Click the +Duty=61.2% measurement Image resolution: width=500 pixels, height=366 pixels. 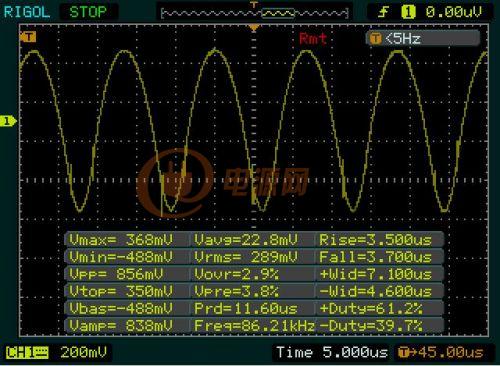click(x=371, y=308)
